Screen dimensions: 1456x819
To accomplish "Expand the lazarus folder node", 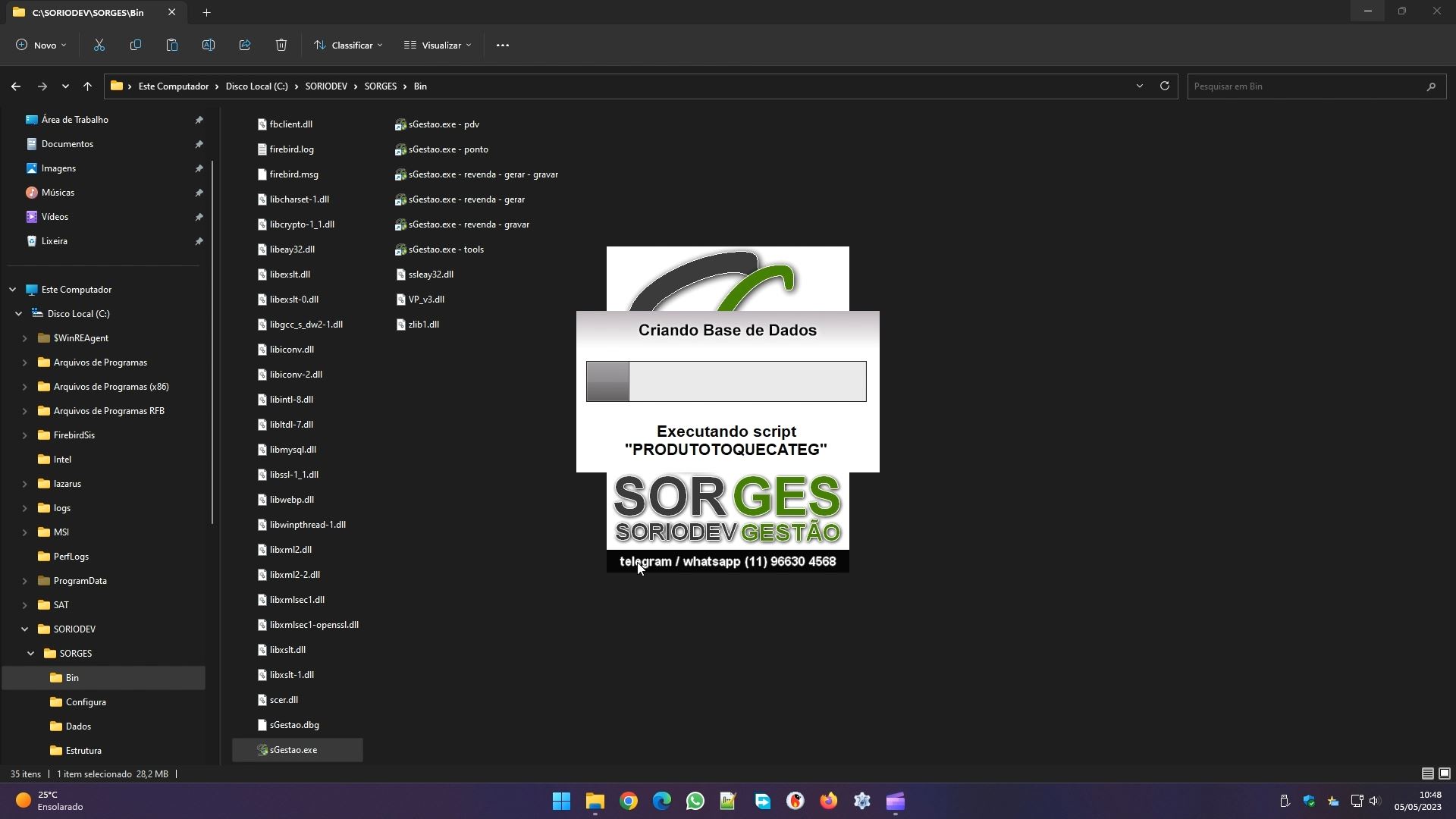I will [24, 484].
